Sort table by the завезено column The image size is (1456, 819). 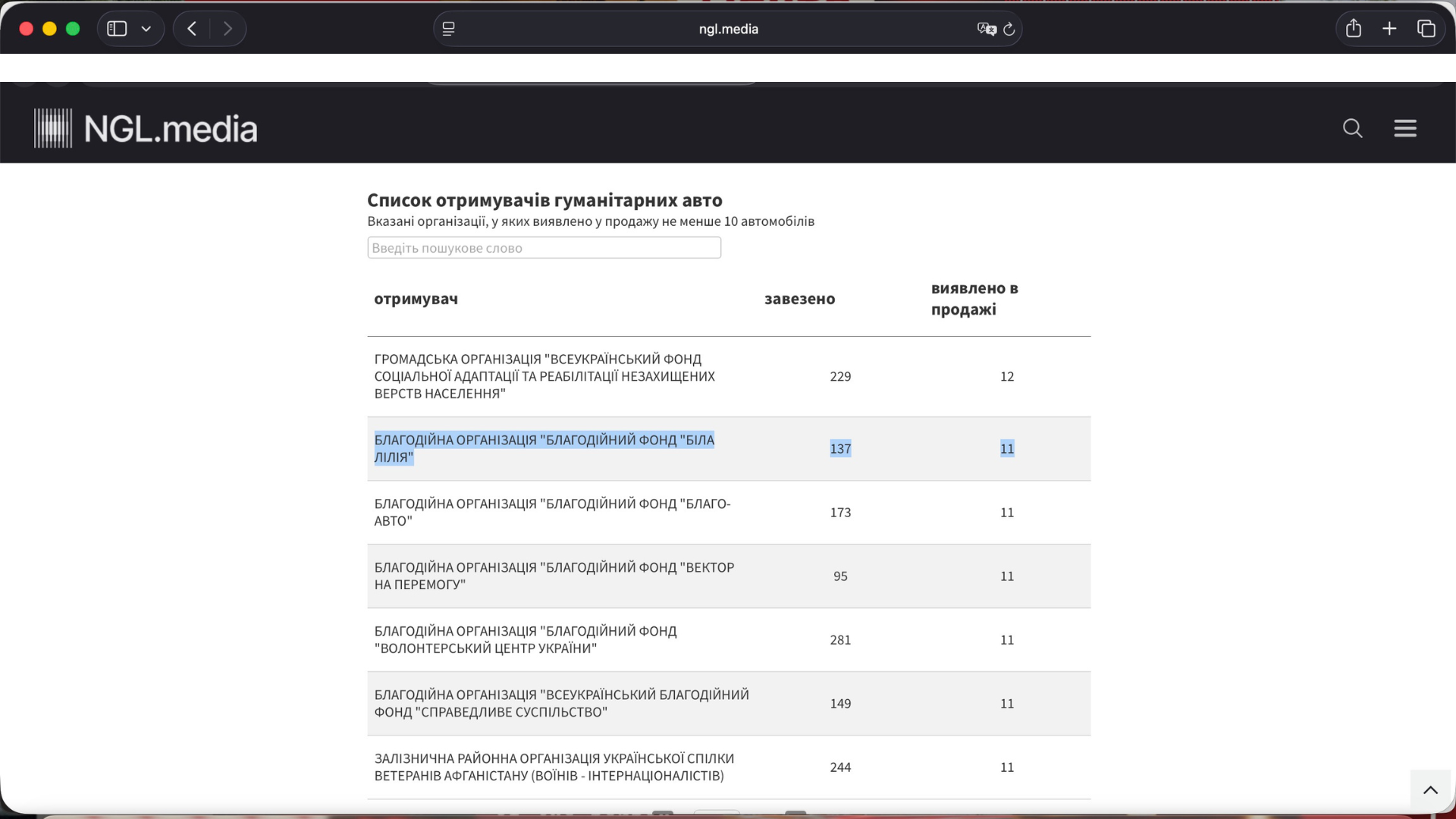tap(799, 299)
